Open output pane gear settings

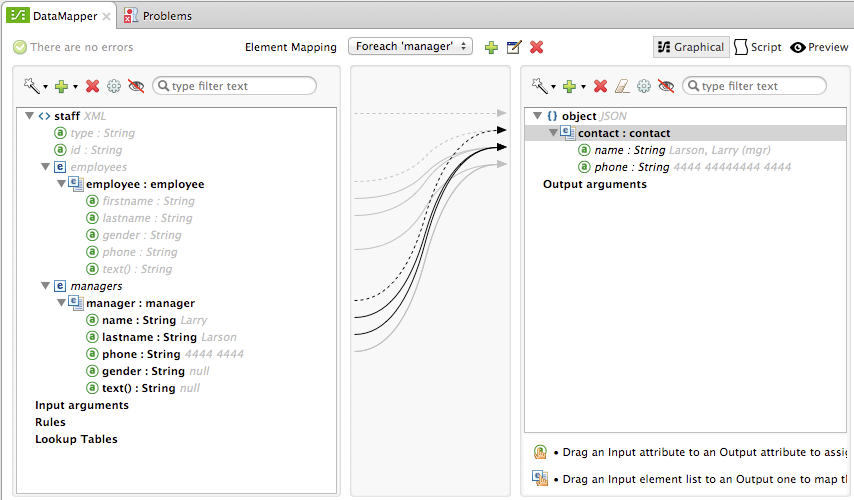click(644, 86)
